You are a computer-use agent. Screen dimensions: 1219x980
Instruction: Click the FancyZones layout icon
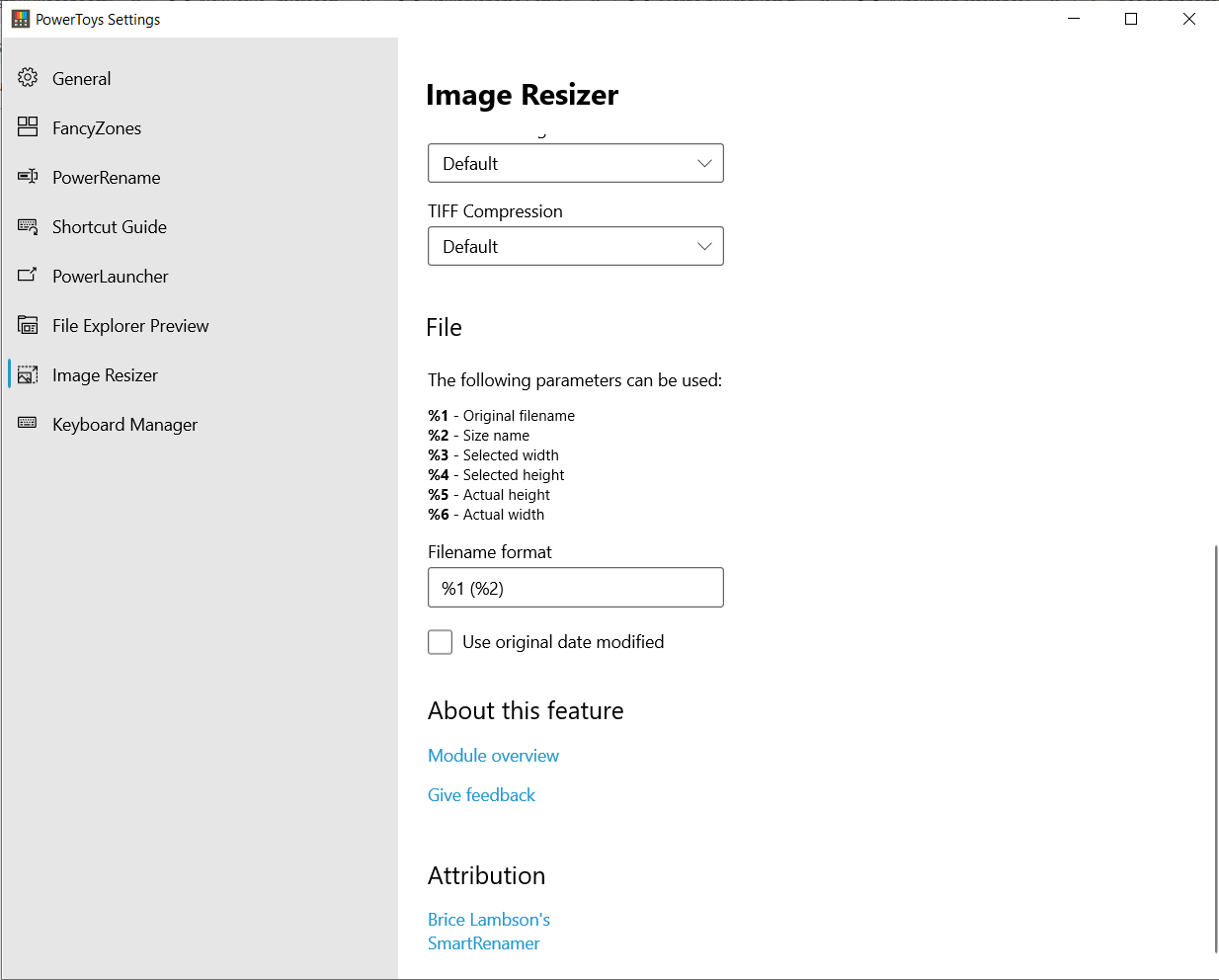[28, 126]
